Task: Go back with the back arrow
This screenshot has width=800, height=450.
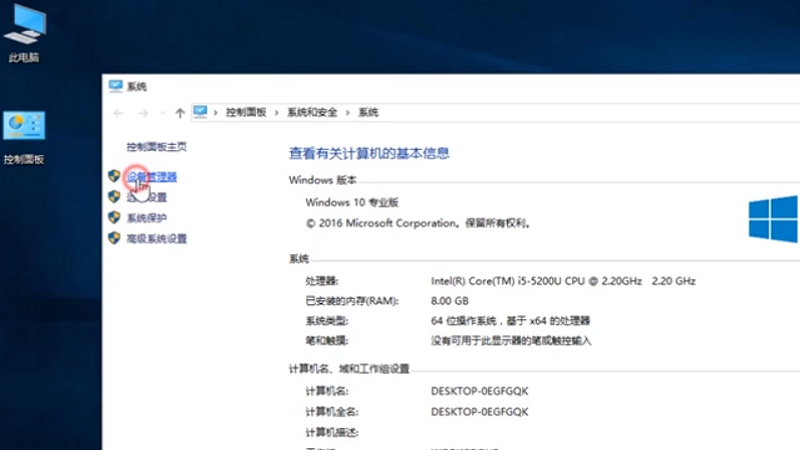Action: [x=118, y=113]
